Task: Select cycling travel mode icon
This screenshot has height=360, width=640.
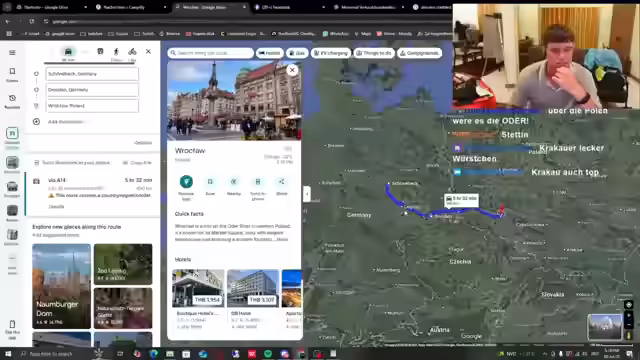Action: pos(132,51)
